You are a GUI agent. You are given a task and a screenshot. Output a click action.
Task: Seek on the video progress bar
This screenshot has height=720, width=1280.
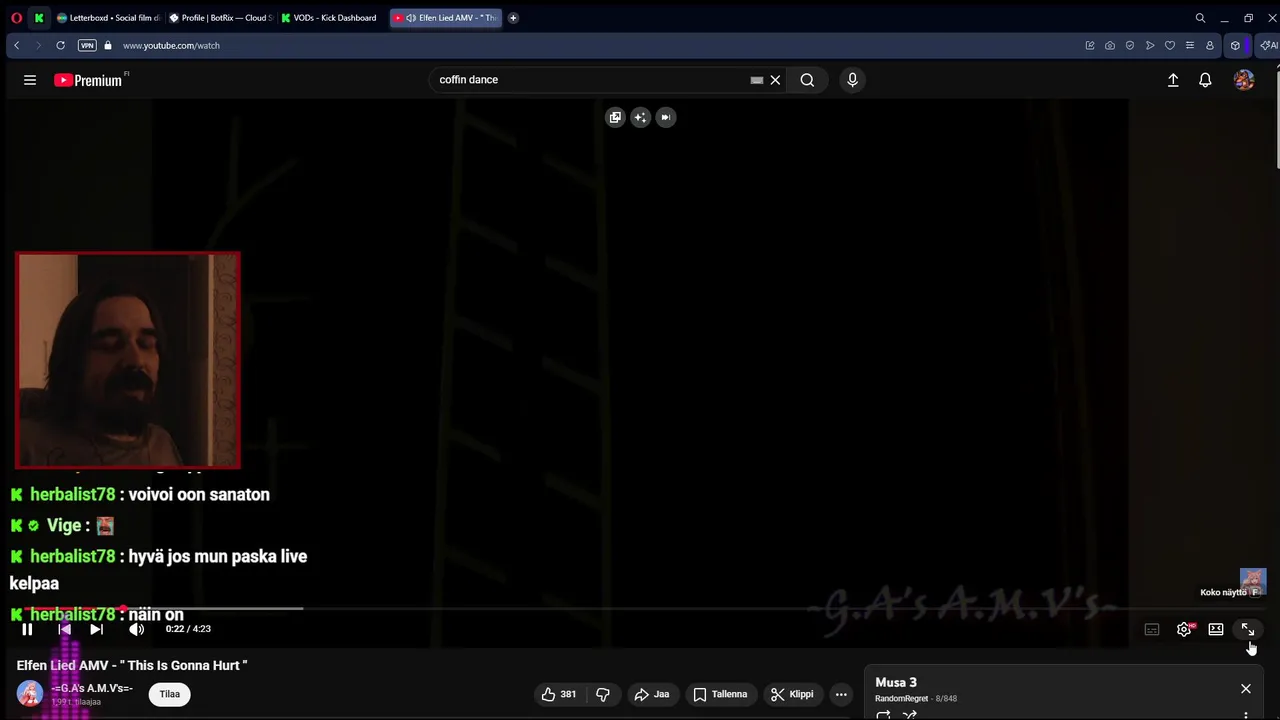tap(640, 608)
